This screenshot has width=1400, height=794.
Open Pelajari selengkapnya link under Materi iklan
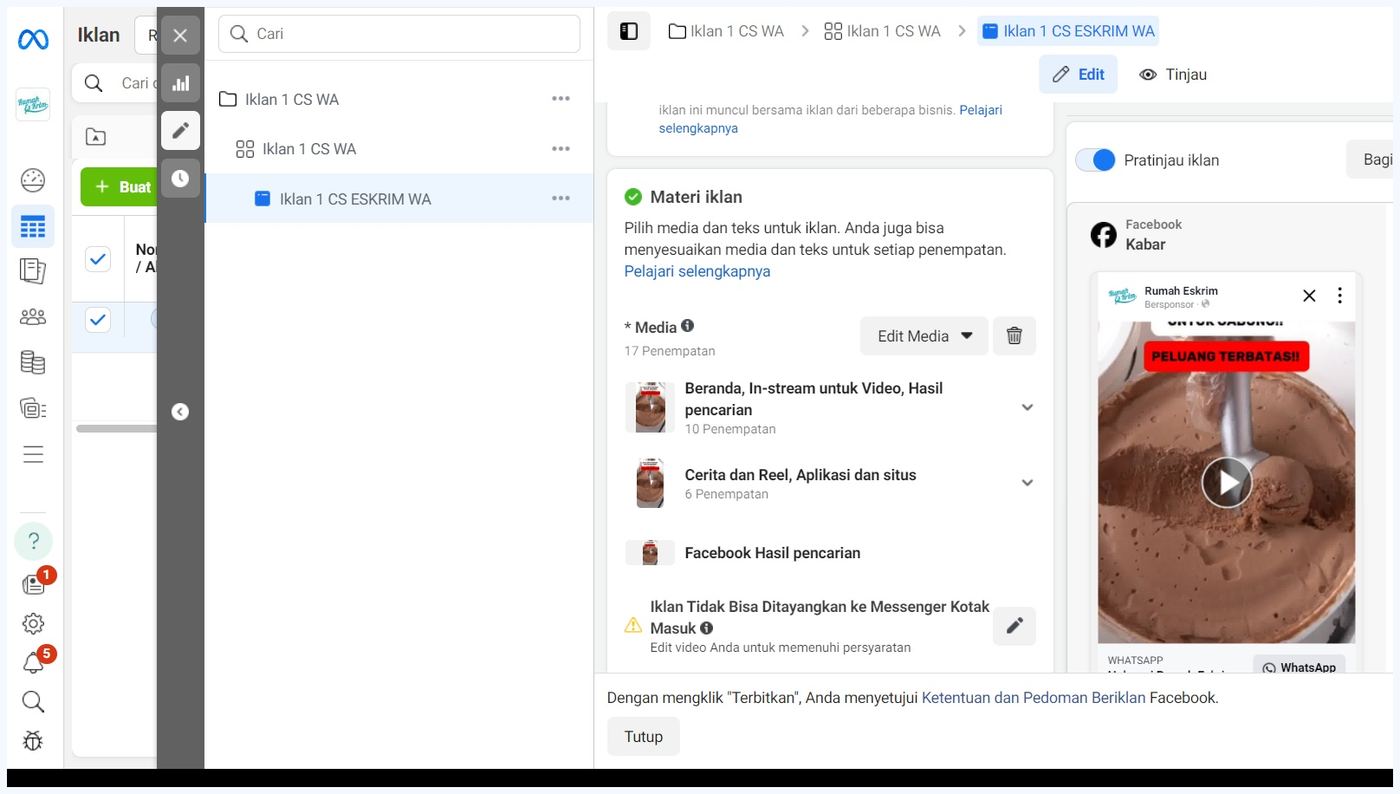[697, 271]
